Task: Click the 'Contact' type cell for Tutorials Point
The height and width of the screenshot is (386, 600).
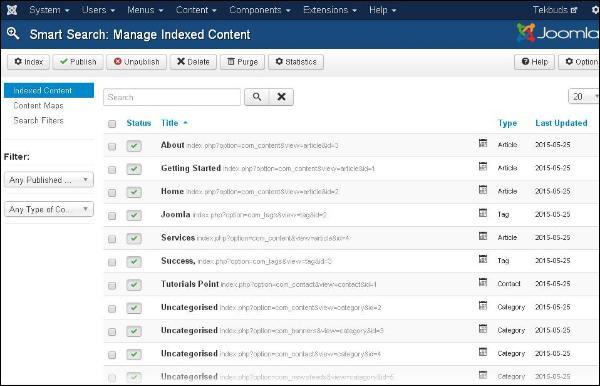Action: click(x=509, y=284)
